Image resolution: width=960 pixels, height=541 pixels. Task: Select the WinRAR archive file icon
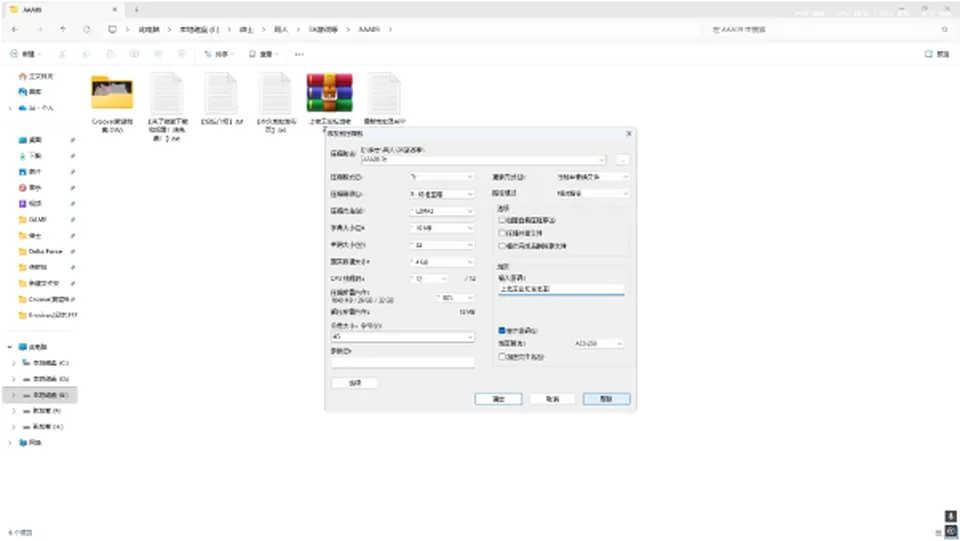coord(329,92)
